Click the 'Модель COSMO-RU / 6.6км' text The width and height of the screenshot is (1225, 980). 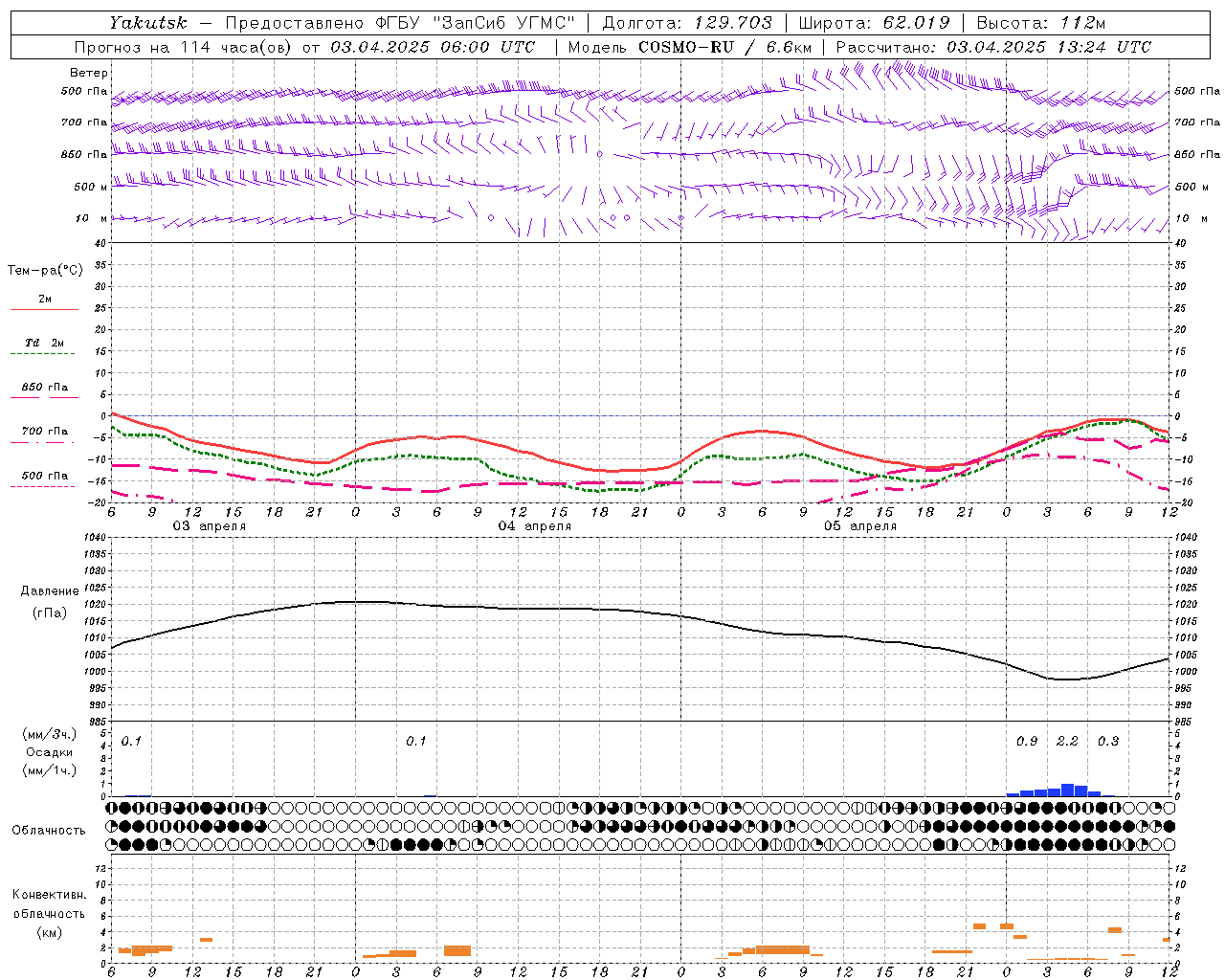[690, 47]
